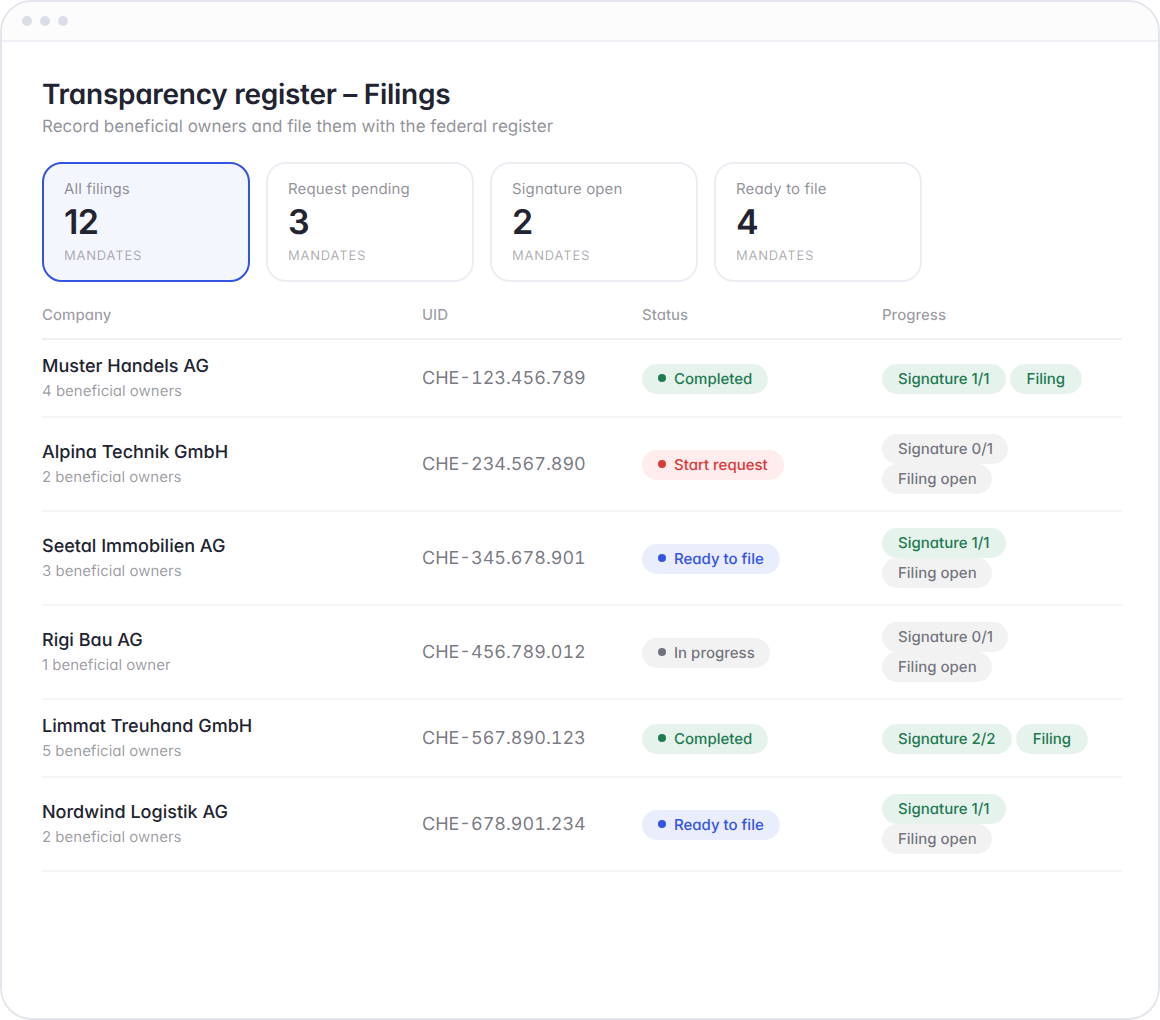Image resolution: width=1160 pixels, height=1020 pixels.
Task: Click '3 beneficial owners' under Seetal Immobilien
Action: [x=112, y=571]
